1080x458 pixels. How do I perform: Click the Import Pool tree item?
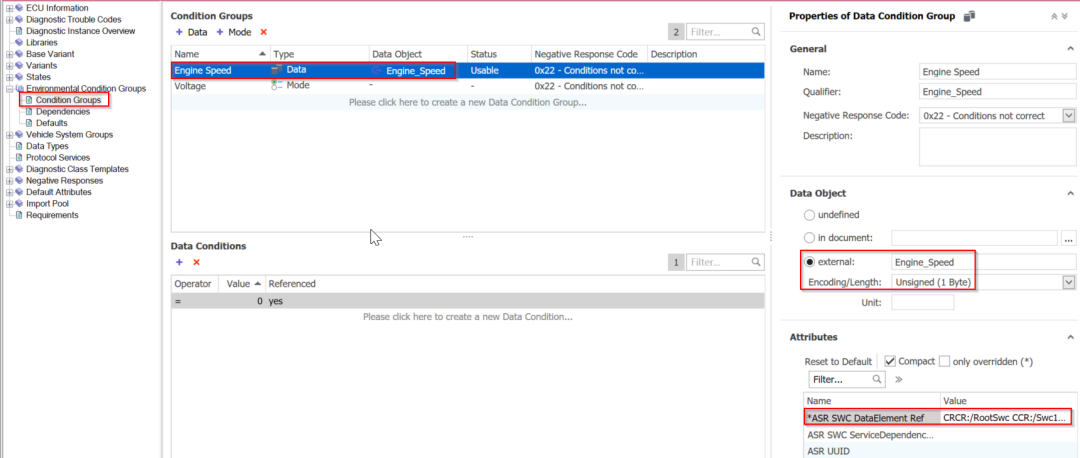pyautogui.click(x=48, y=204)
